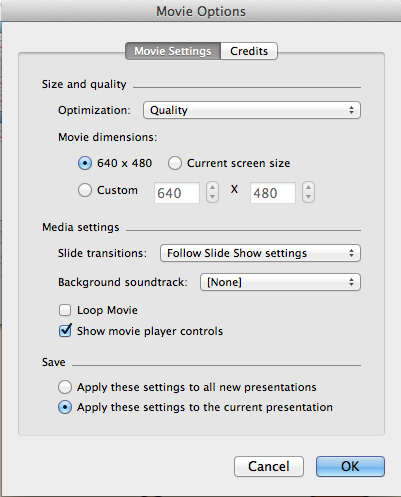401x497 pixels.
Task: Uncheck Show movie player controls
Action: [65, 331]
